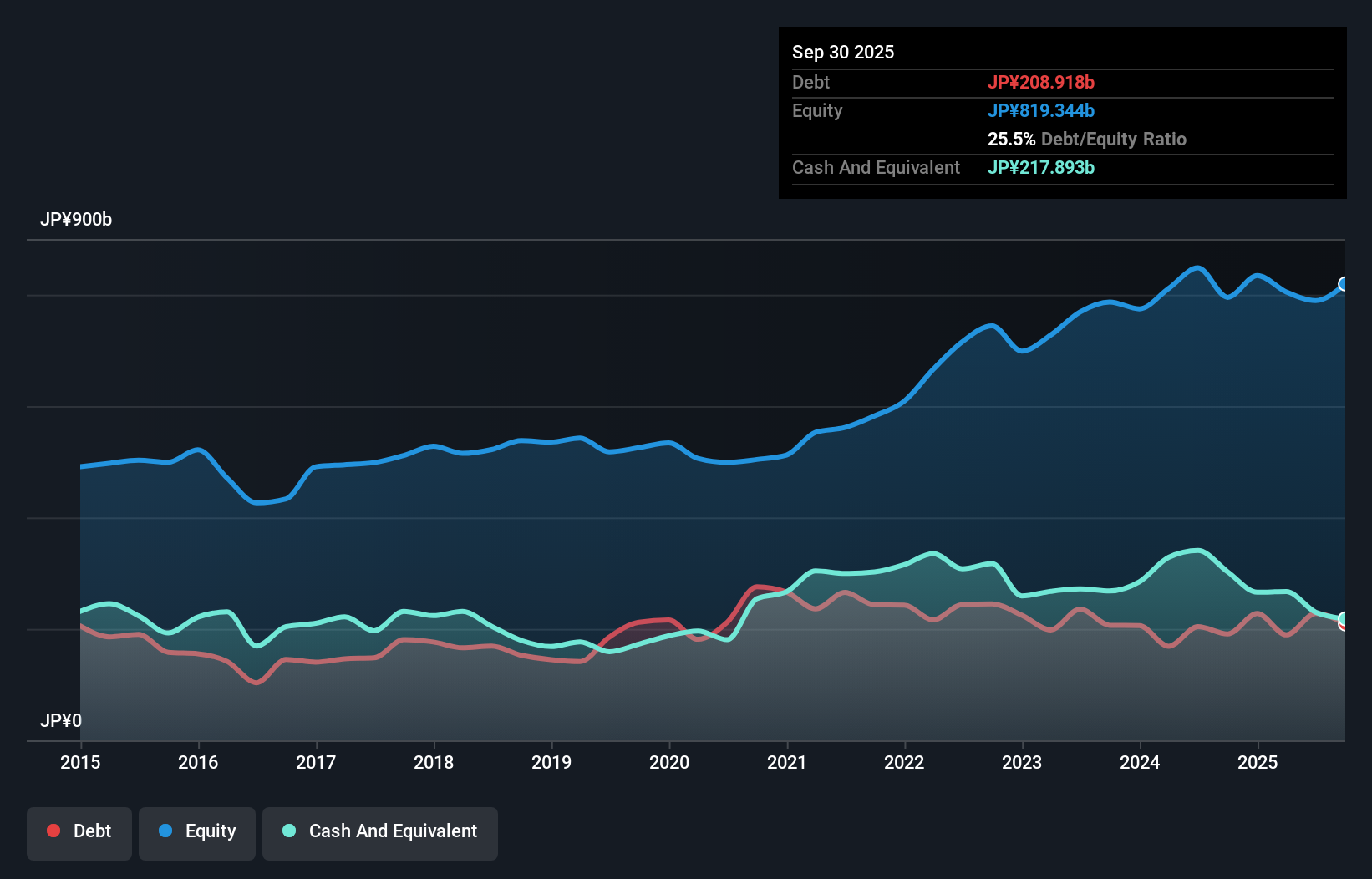The image size is (1372, 879).
Task: Select the 2025 year label
Action: pyautogui.click(x=1259, y=762)
